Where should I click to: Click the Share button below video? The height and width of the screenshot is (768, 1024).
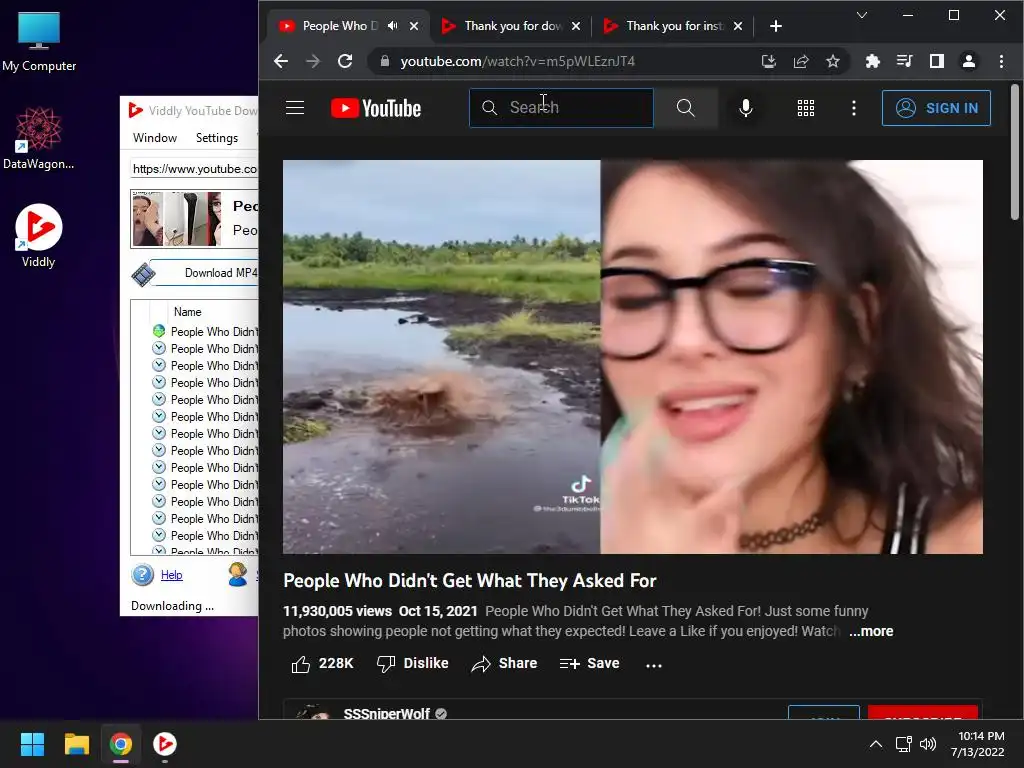click(504, 664)
